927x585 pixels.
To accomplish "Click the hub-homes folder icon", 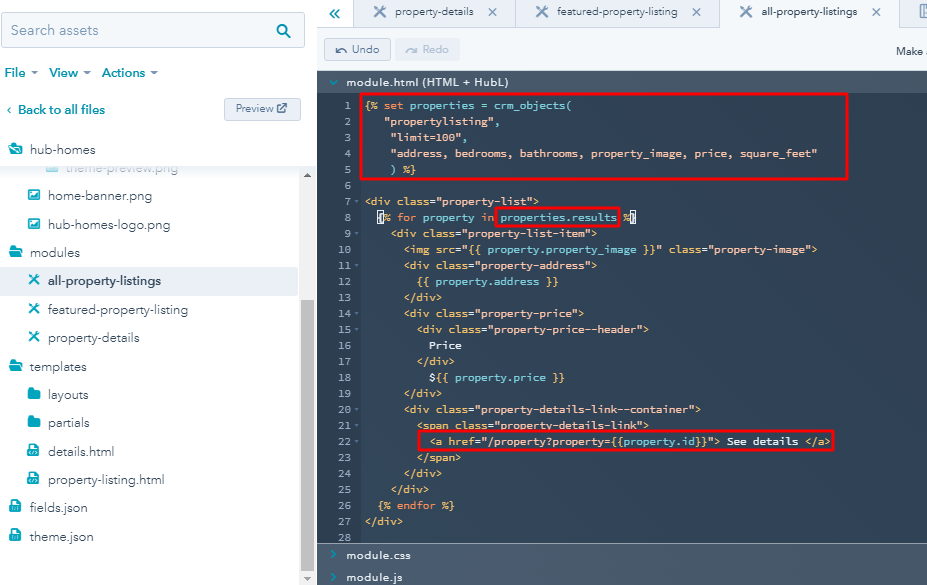I will coord(16,149).
